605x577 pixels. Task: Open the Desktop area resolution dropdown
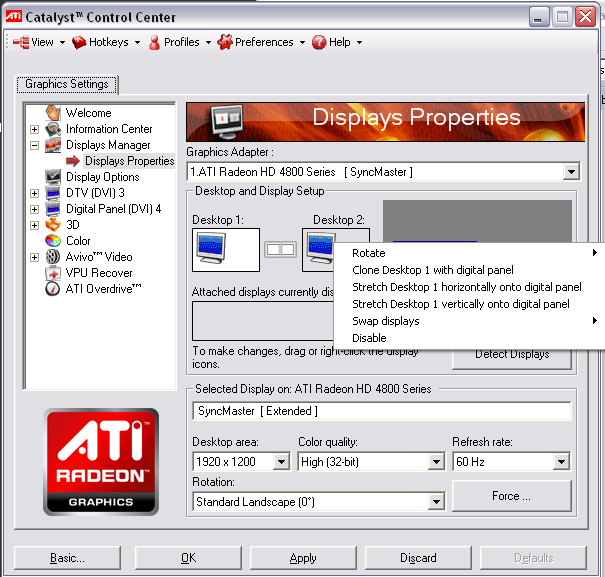(x=282, y=462)
